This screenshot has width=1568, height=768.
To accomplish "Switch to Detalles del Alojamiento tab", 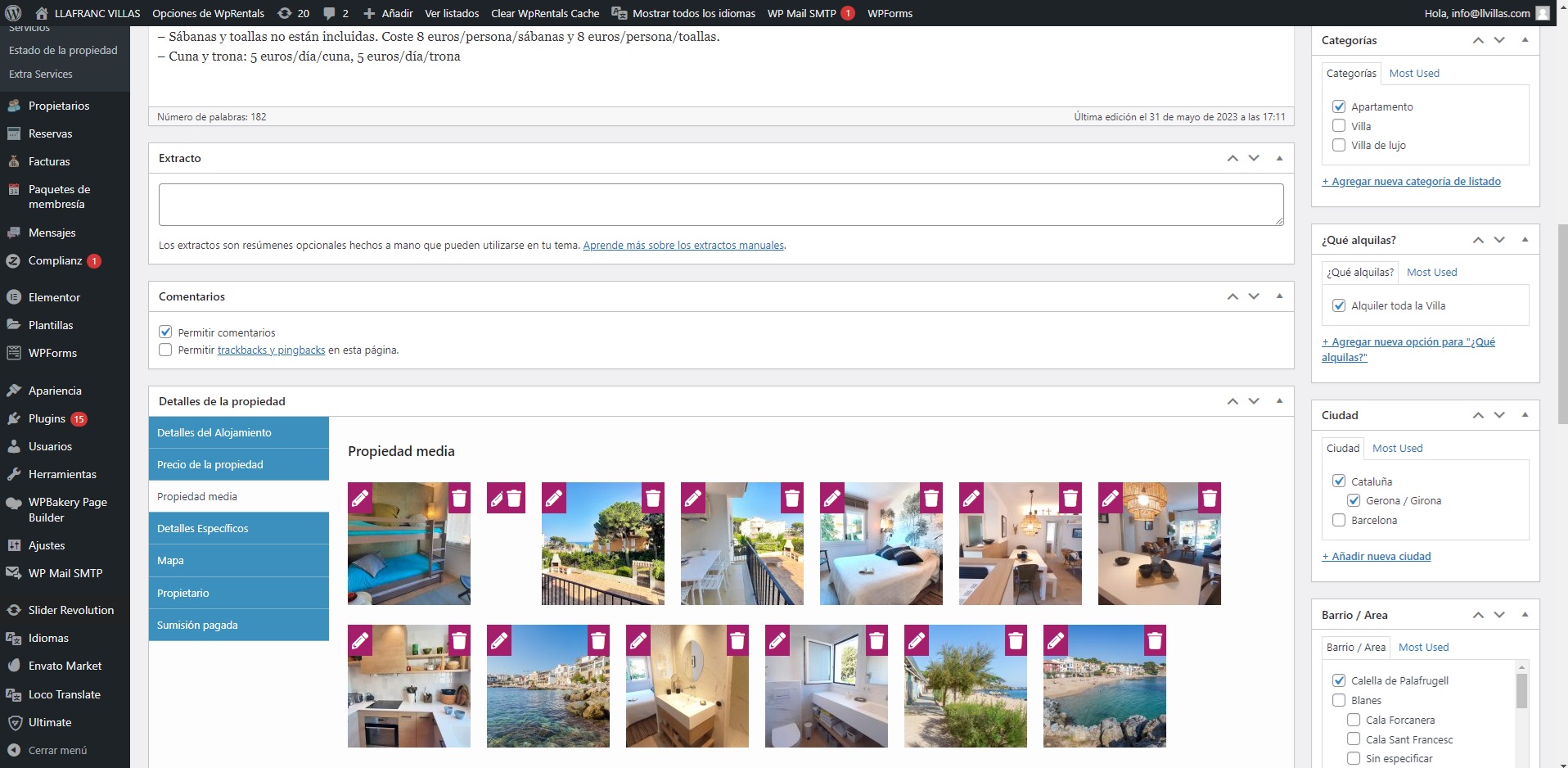I will (239, 432).
